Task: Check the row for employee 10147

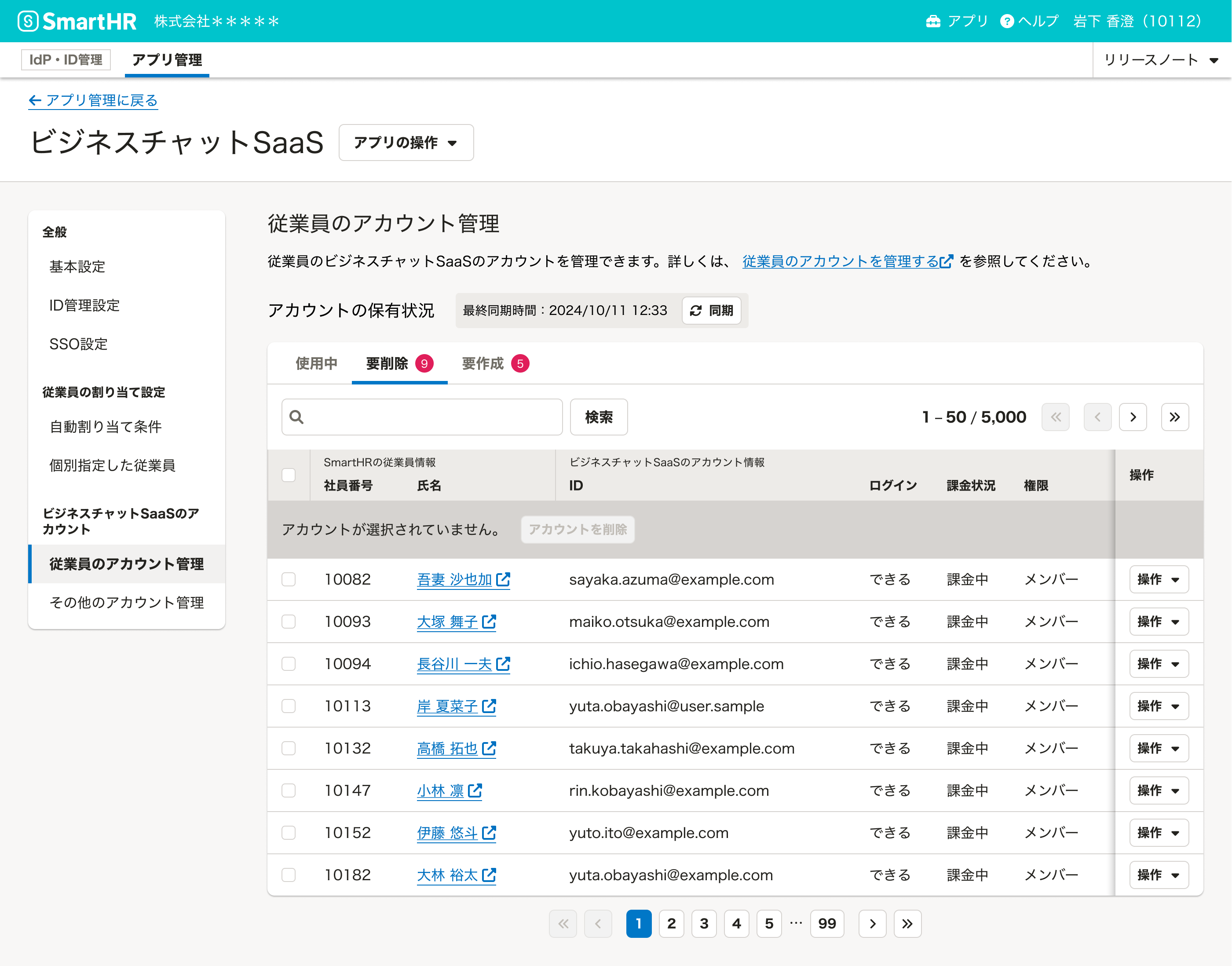Action: (289, 790)
